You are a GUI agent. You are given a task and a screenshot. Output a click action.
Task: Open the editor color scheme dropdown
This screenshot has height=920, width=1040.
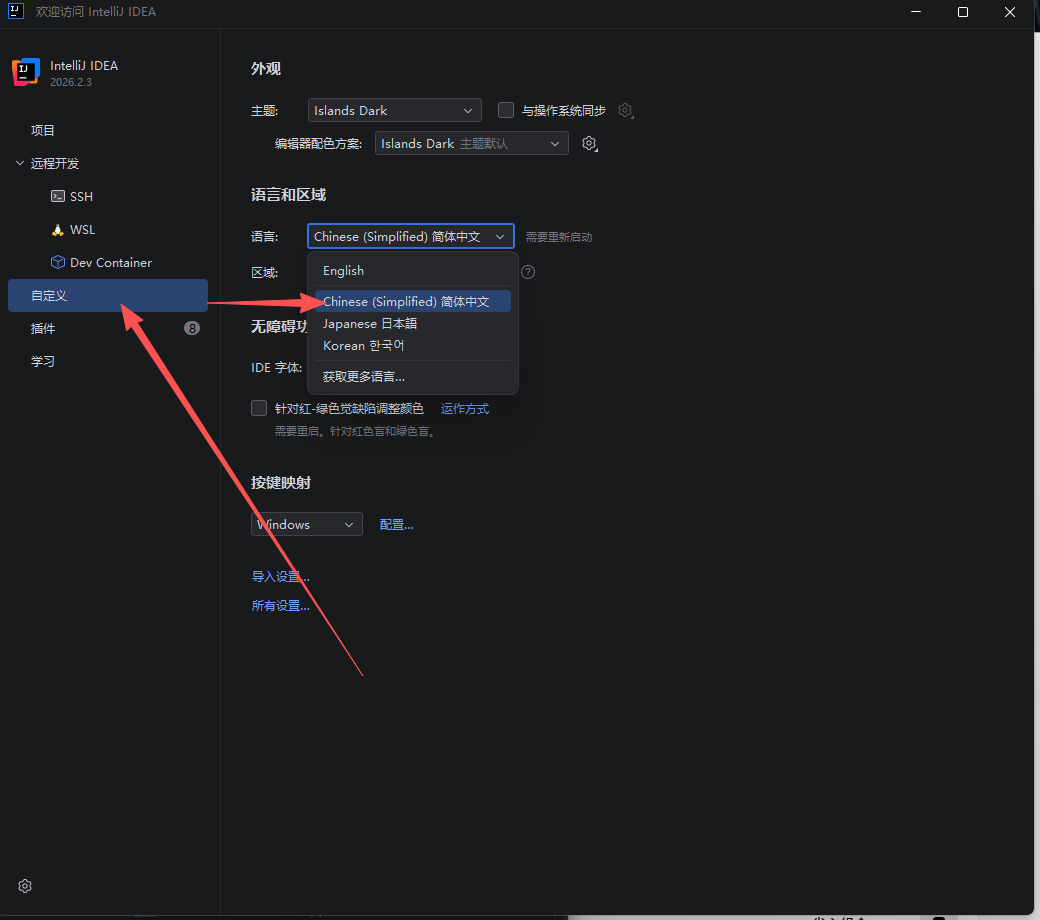pyautogui.click(x=472, y=143)
